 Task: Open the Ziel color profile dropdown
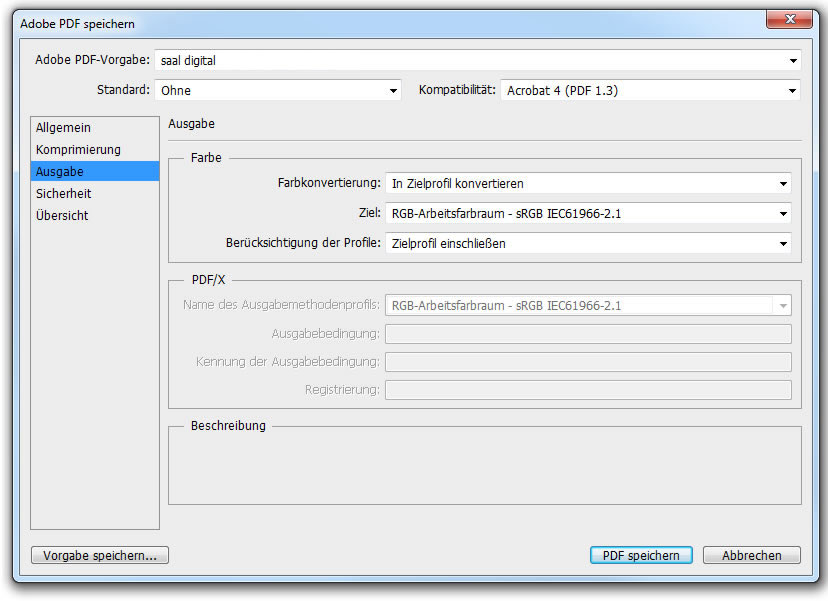coord(588,213)
